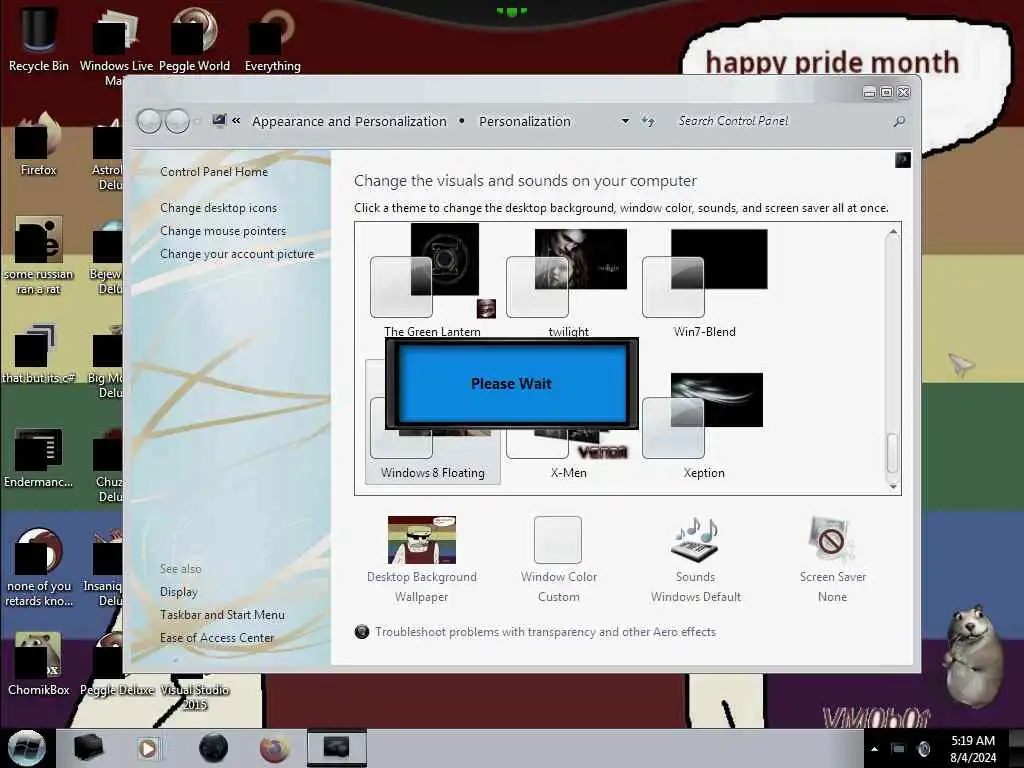1024x768 pixels.
Task: Select the Xeption theme
Action: [x=704, y=424]
